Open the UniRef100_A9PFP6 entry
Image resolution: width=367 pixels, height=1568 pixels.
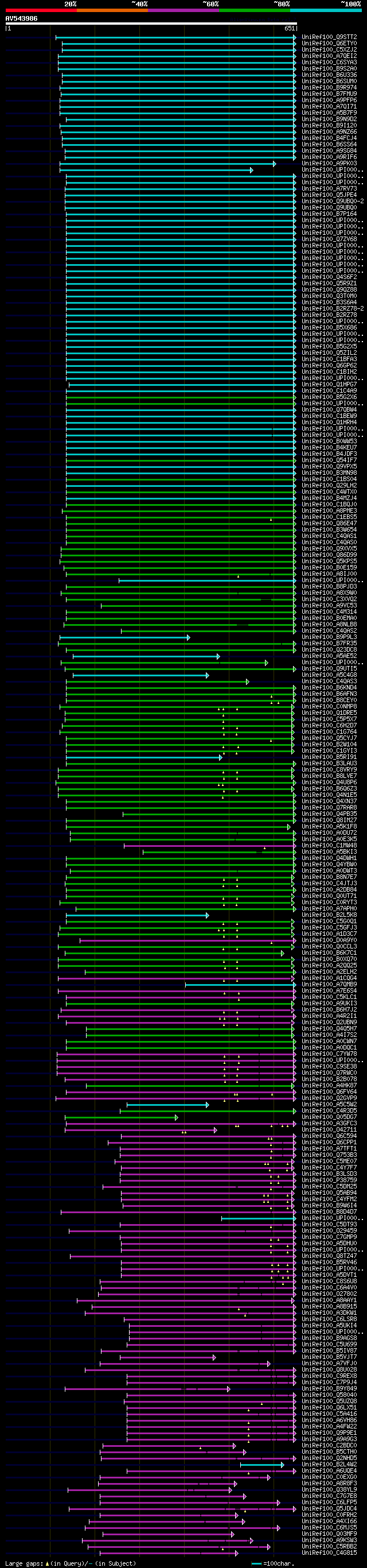pyautogui.click(x=329, y=100)
